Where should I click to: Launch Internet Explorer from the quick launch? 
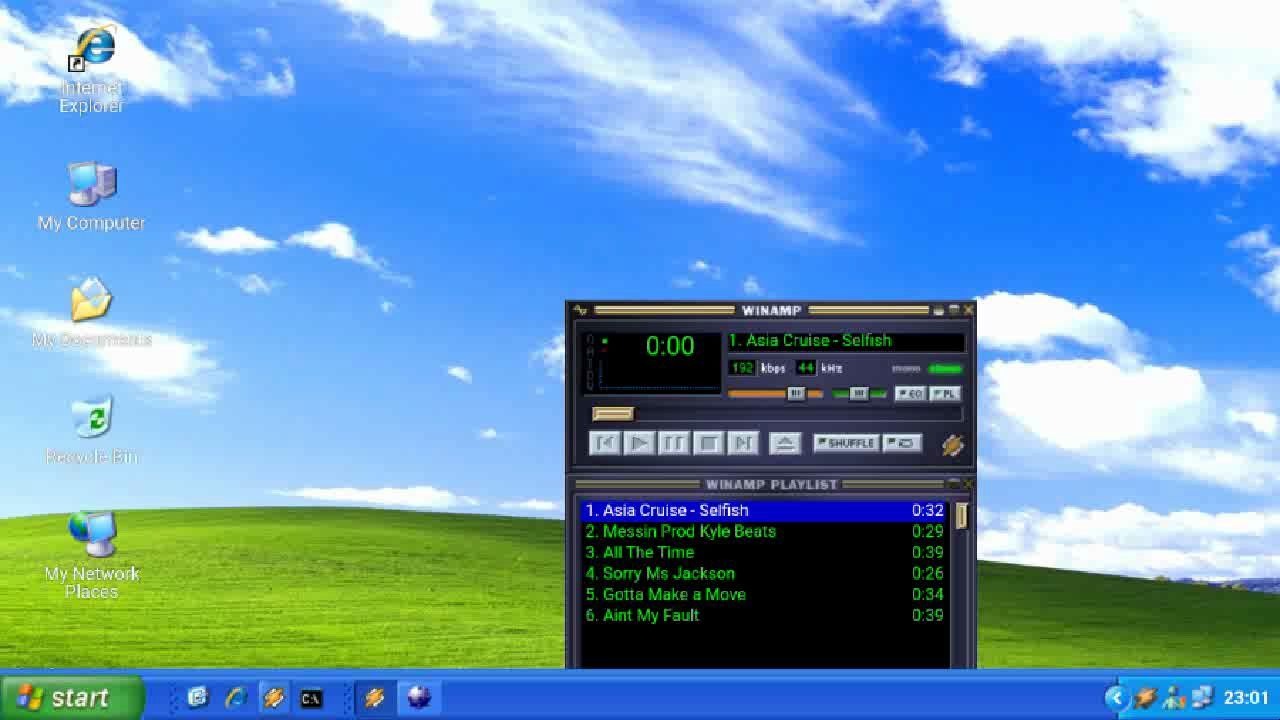click(x=235, y=697)
